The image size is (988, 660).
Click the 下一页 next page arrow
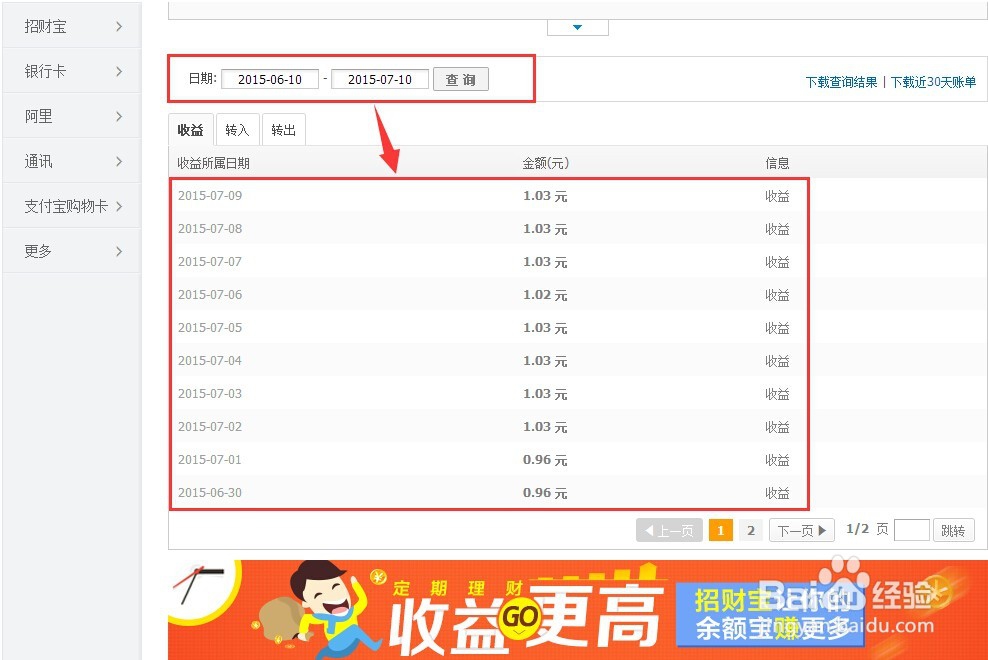800,530
